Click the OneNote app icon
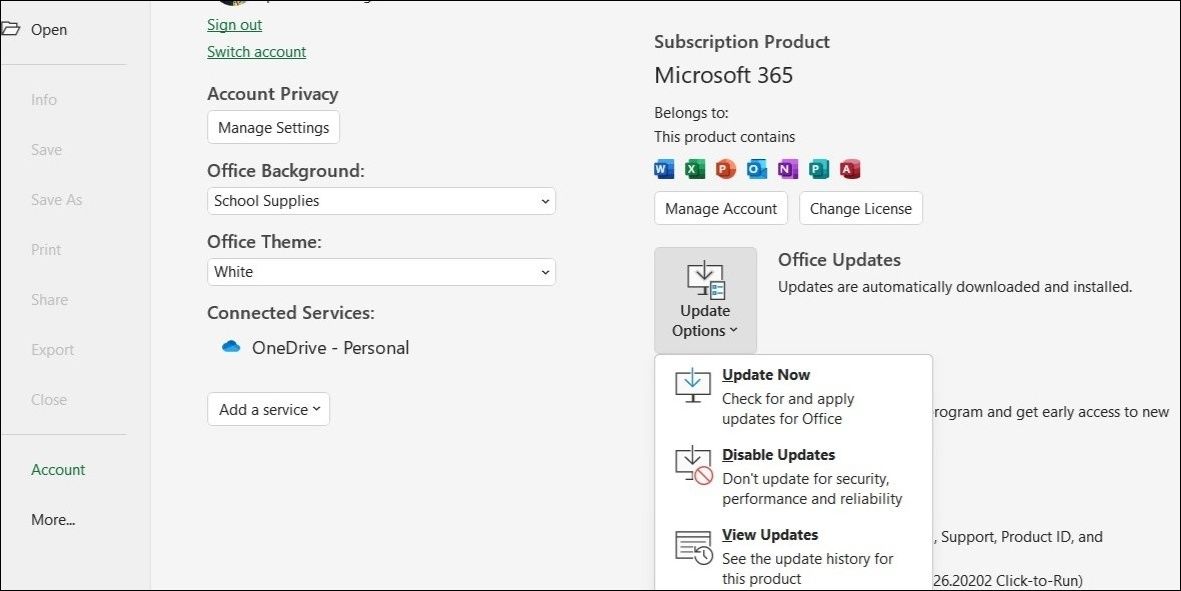 [x=787, y=169]
